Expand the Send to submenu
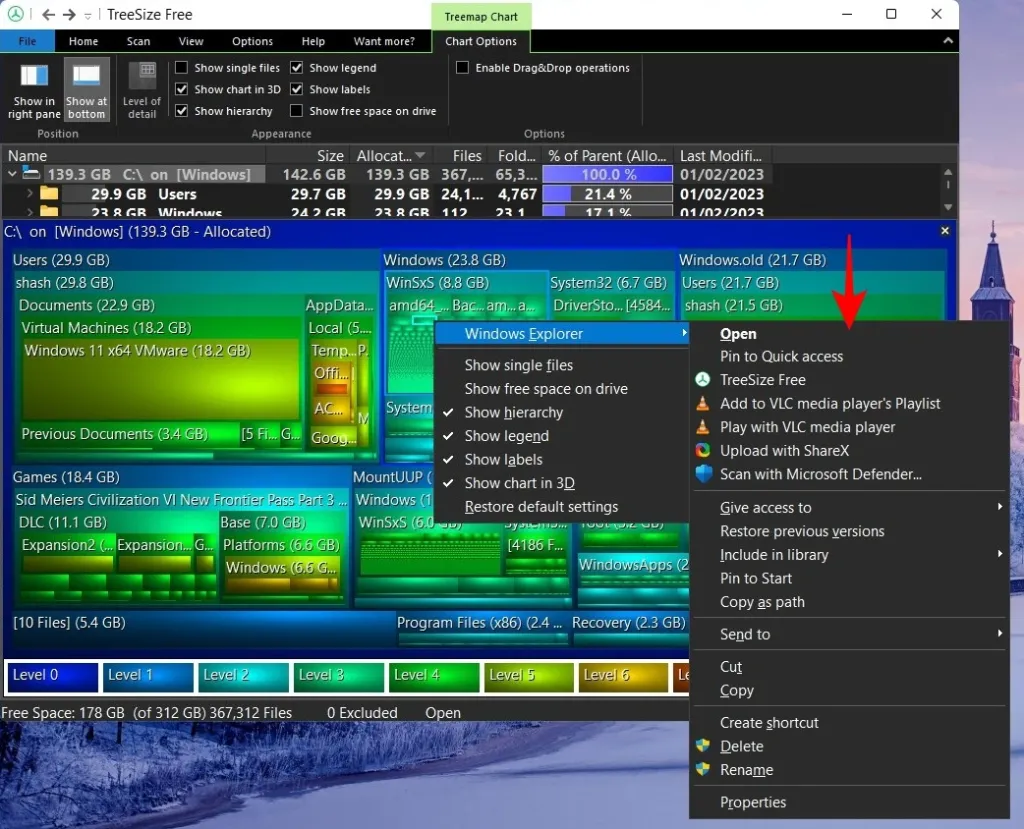The width and height of the screenshot is (1024, 829). [x=745, y=634]
